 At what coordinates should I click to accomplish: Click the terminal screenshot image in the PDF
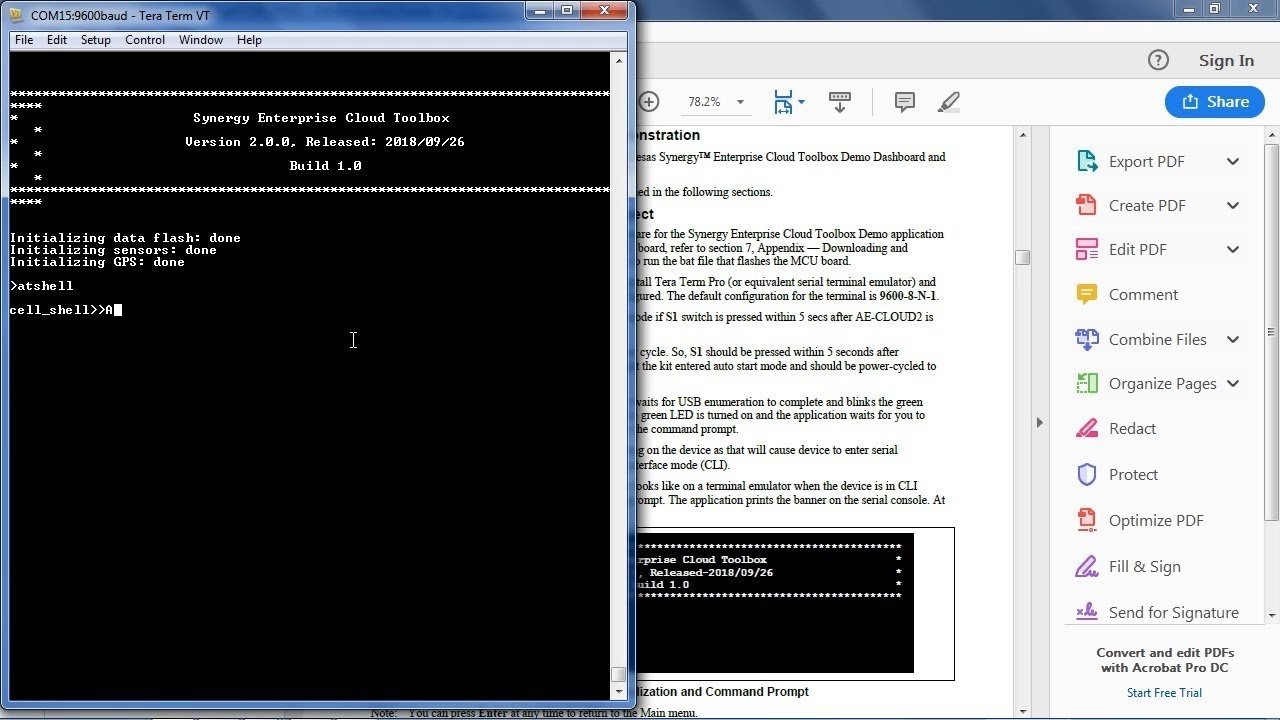click(775, 603)
